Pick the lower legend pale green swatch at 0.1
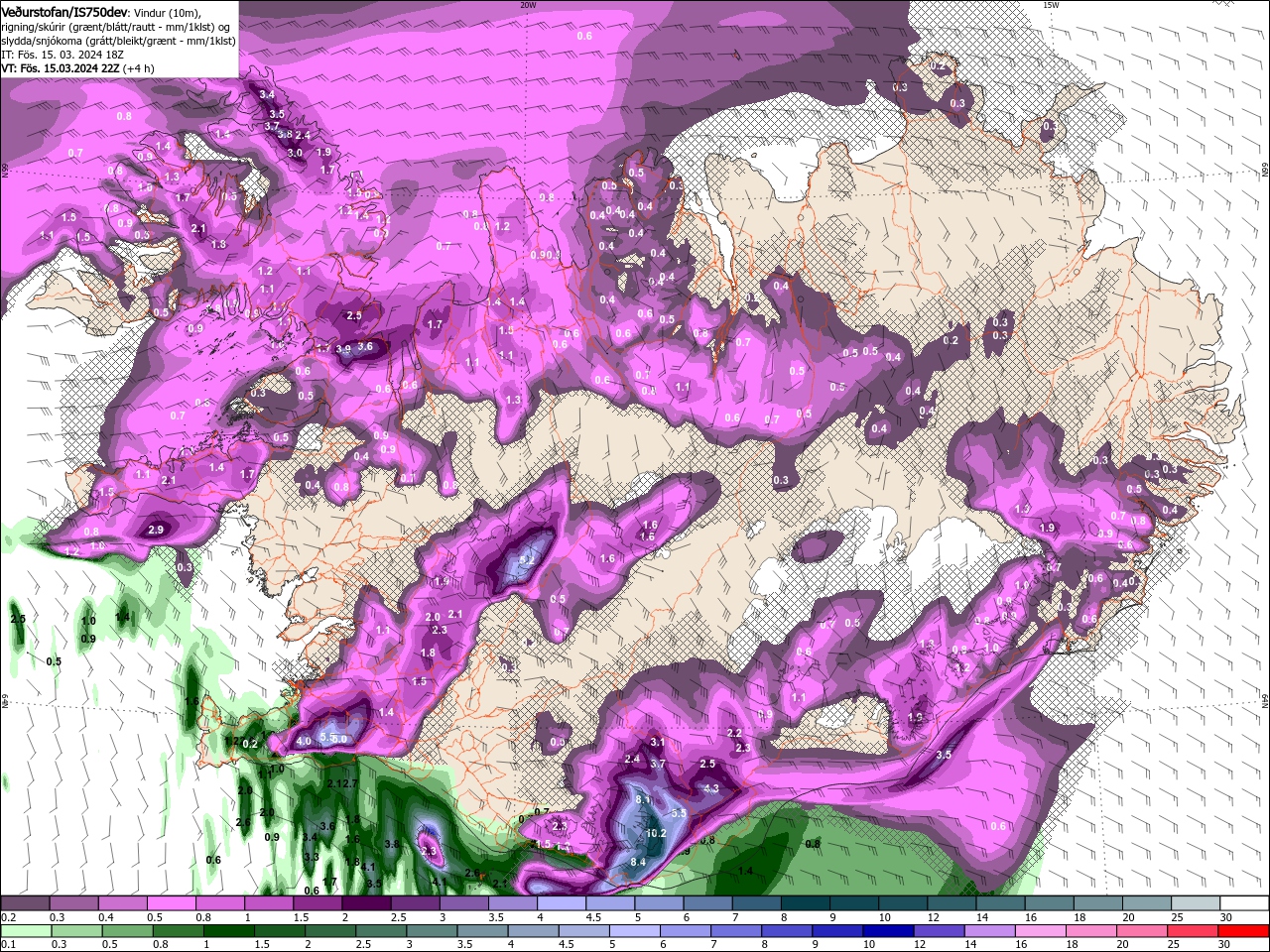Screen dimensions: 1270x952 click(25, 931)
